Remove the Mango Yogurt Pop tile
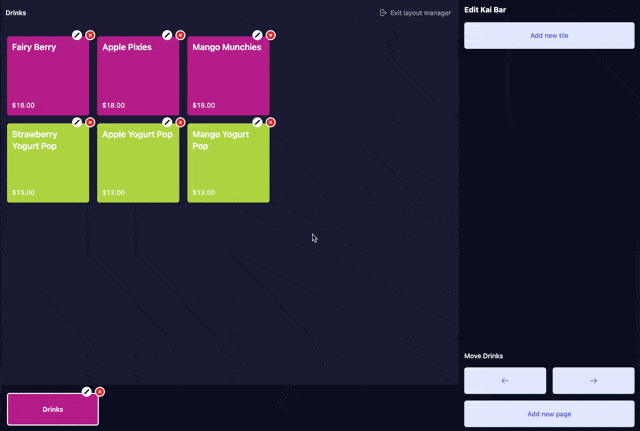Viewport: 640px width, 431px height. coord(270,122)
